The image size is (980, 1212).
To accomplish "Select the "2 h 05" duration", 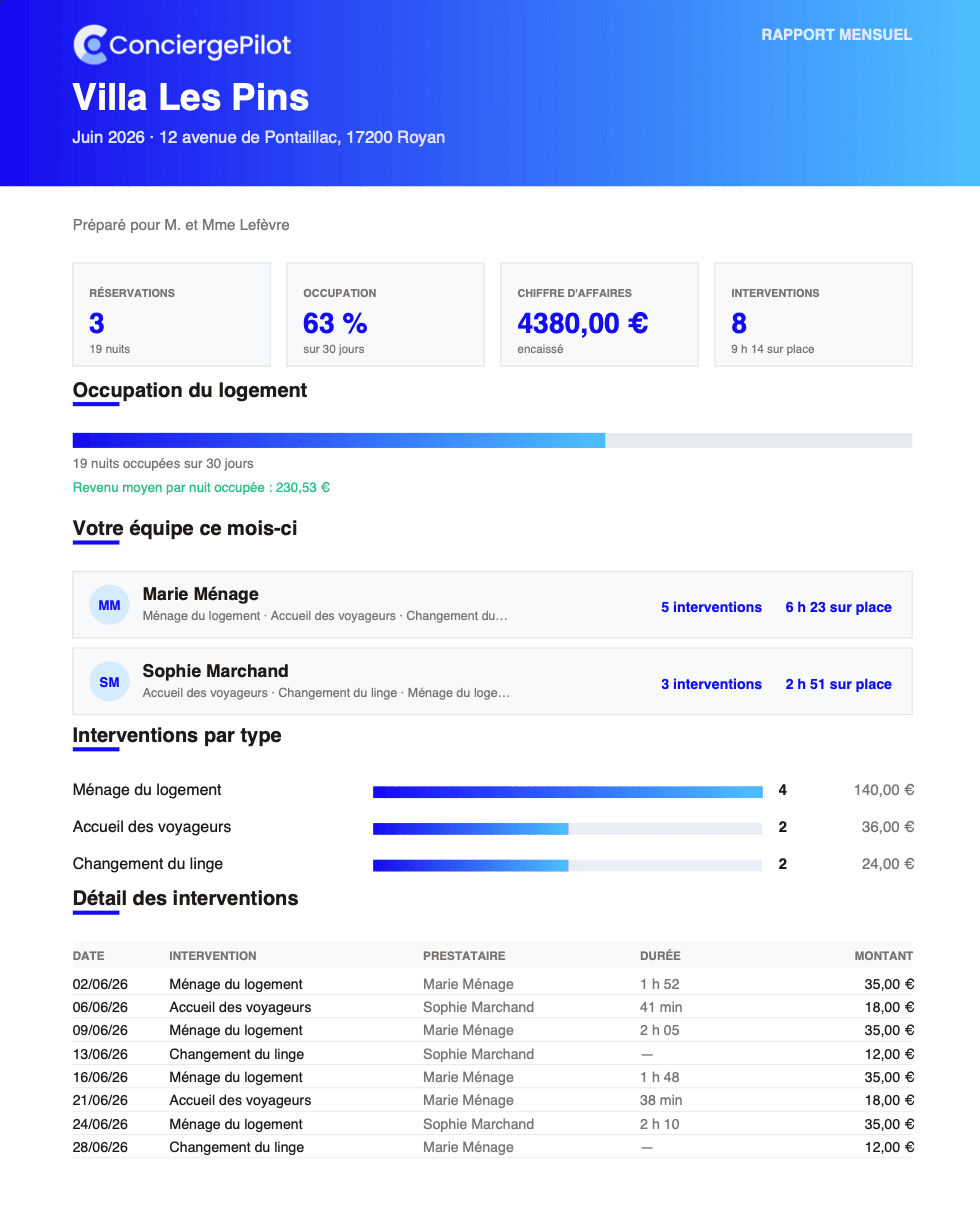I will (660, 1030).
